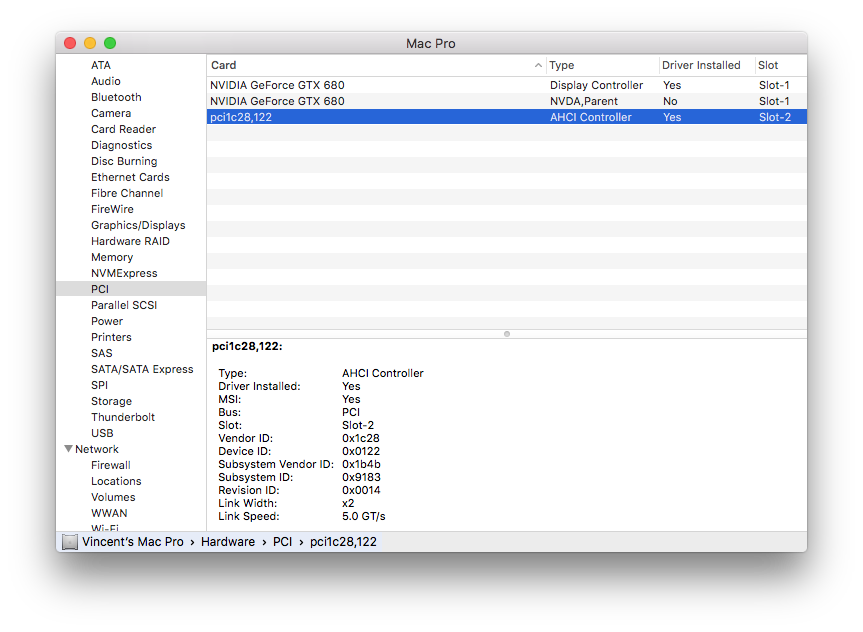Close the Mac Pro window
Image resolution: width=863 pixels, height=632 pixels.
pos(70,43)
